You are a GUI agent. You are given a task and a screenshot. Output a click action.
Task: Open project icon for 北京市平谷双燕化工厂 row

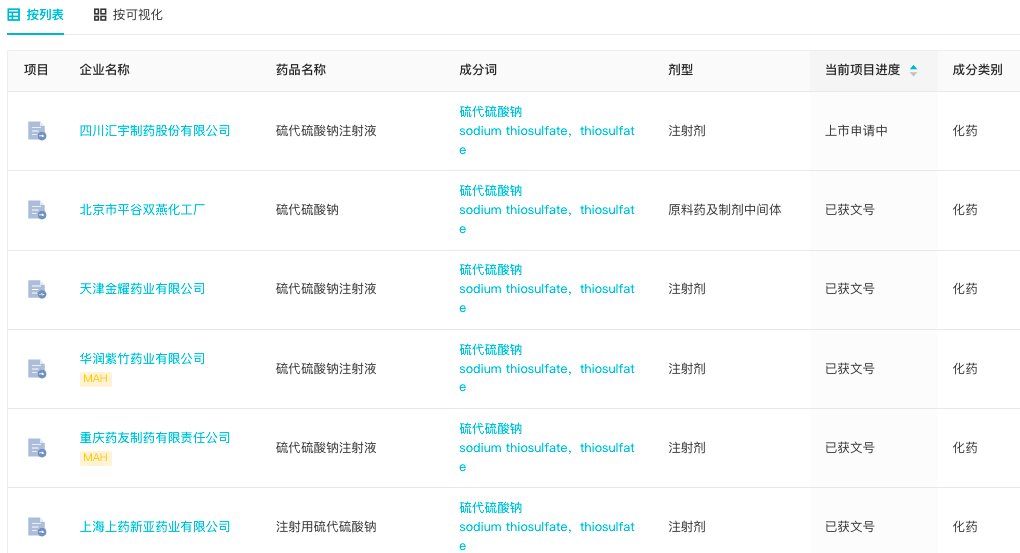37,210
